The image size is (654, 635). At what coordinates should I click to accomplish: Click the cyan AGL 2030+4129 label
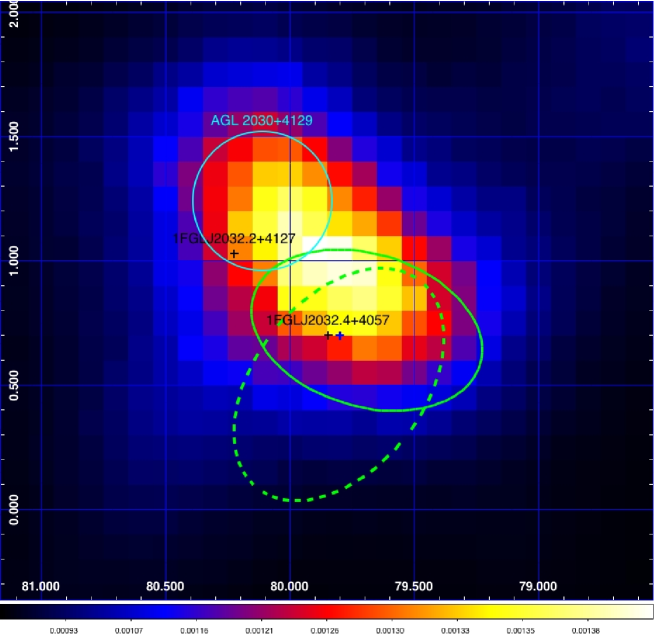pos(262,121)
